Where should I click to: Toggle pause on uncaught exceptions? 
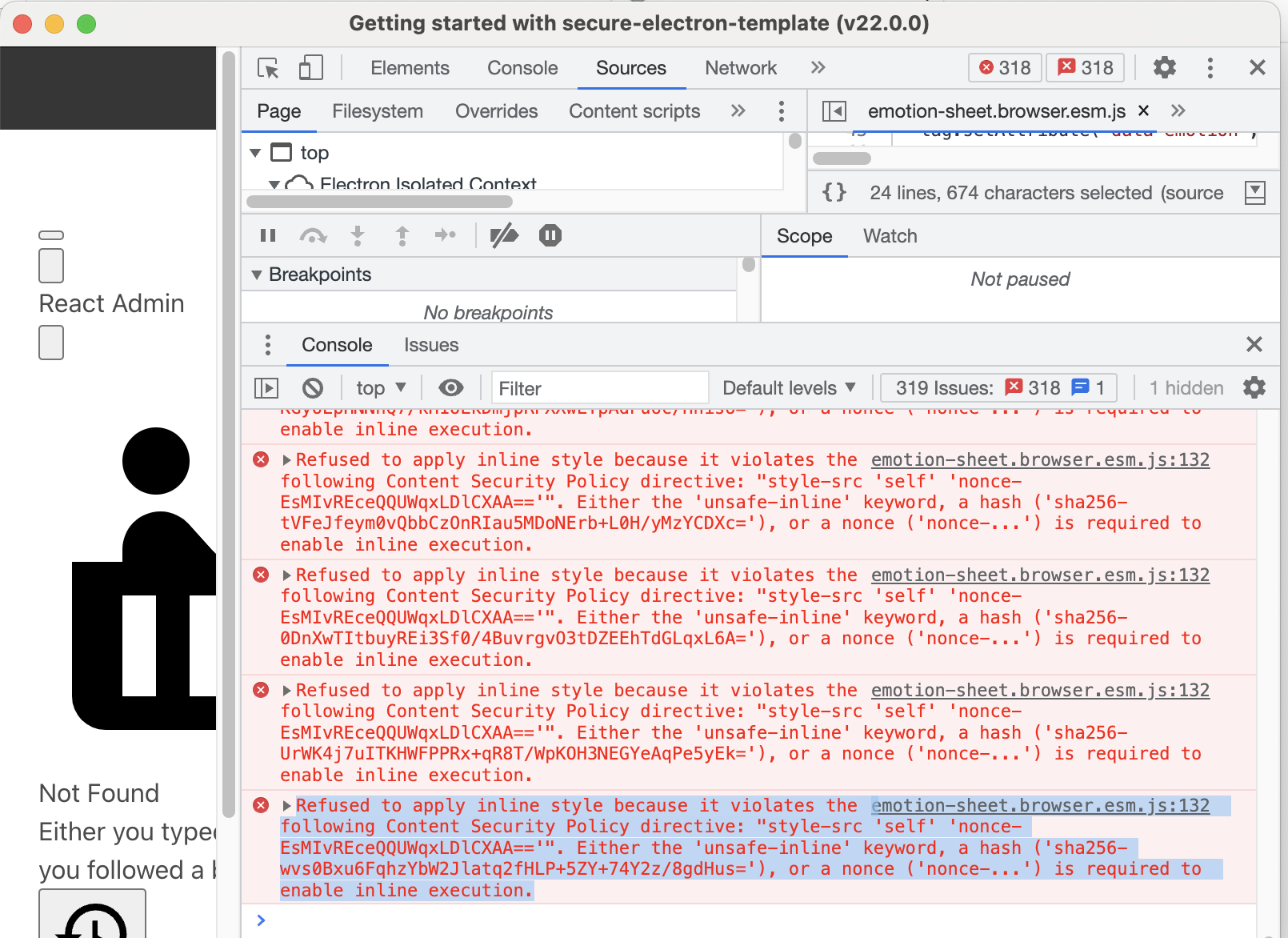pyautogui.click(x=550, y=235)
